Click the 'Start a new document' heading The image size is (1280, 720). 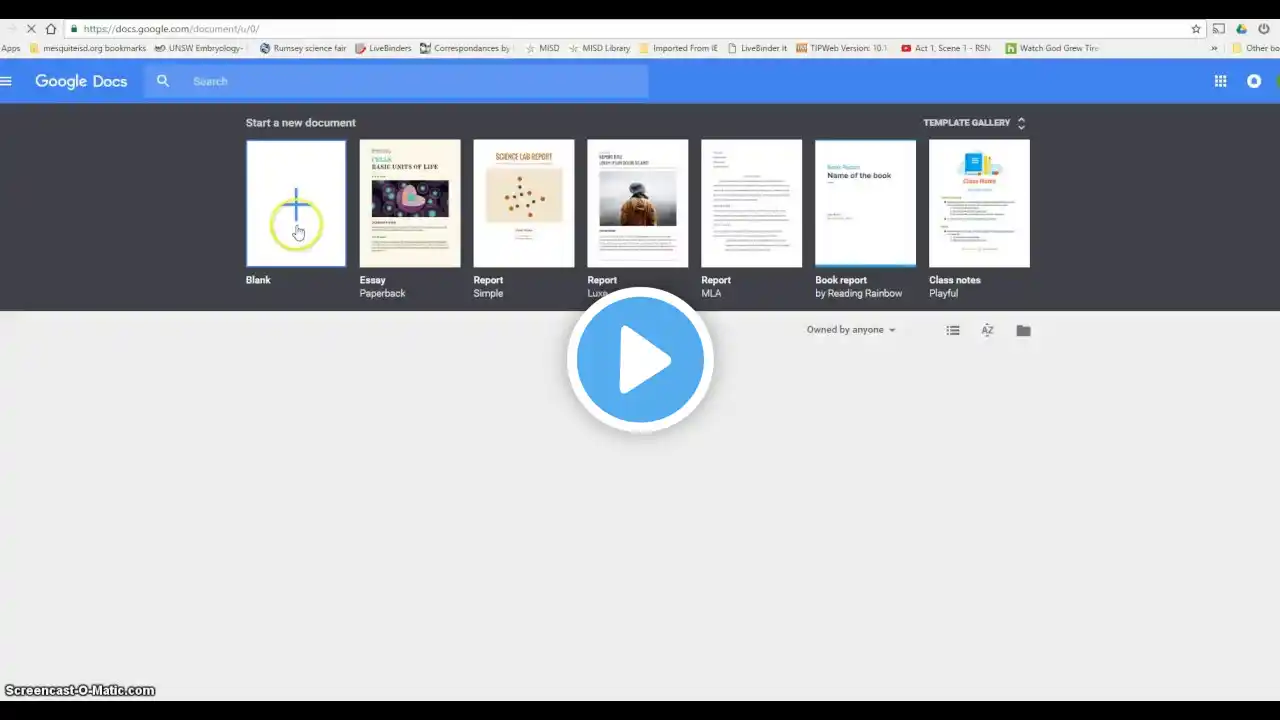(301, 123)
